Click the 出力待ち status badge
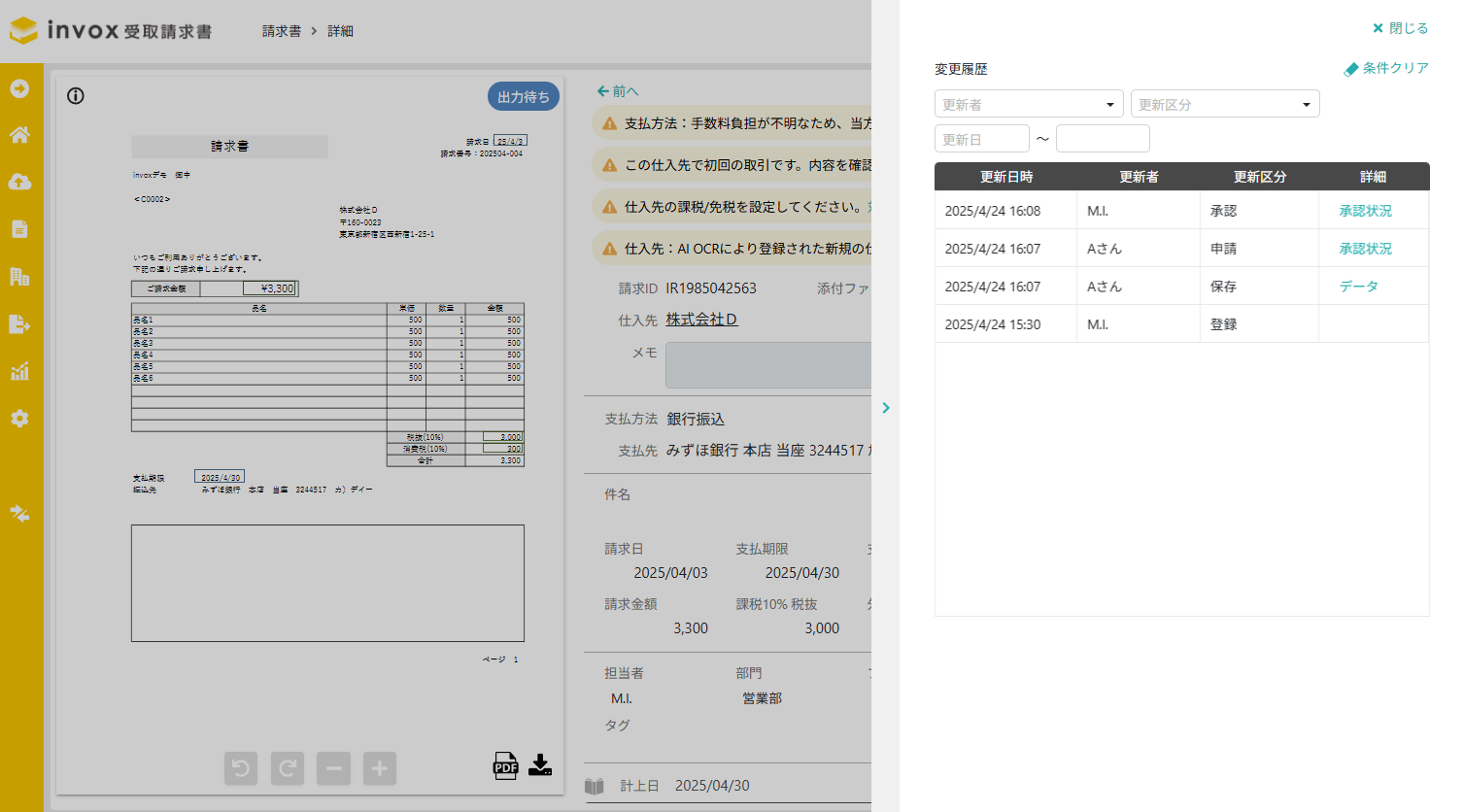Viewport: 1464px width, 812px height. 524,96
